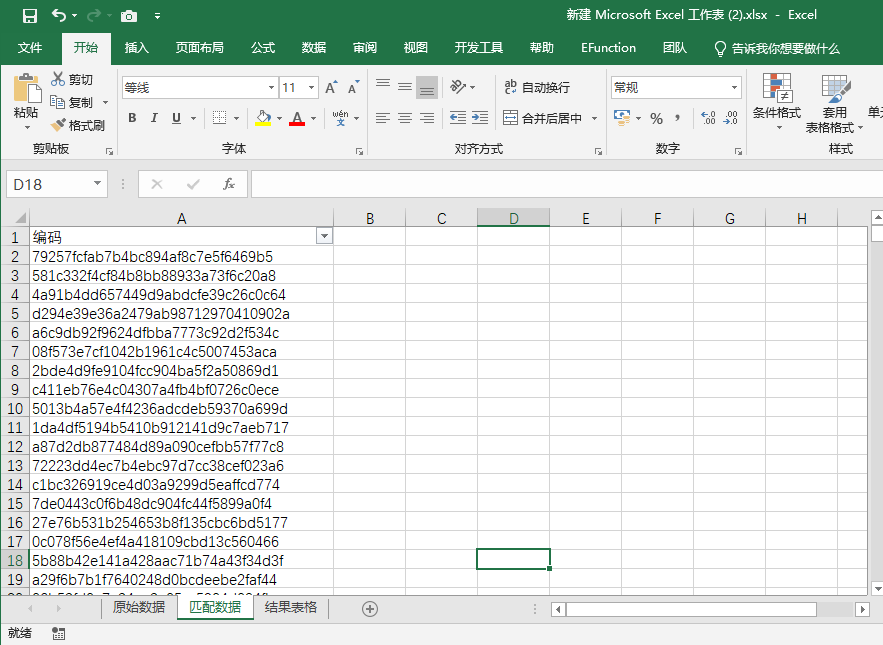The height and width of the screenshot is (645, 883).
Task: Apply percent style format
Action: click(656, 118)
